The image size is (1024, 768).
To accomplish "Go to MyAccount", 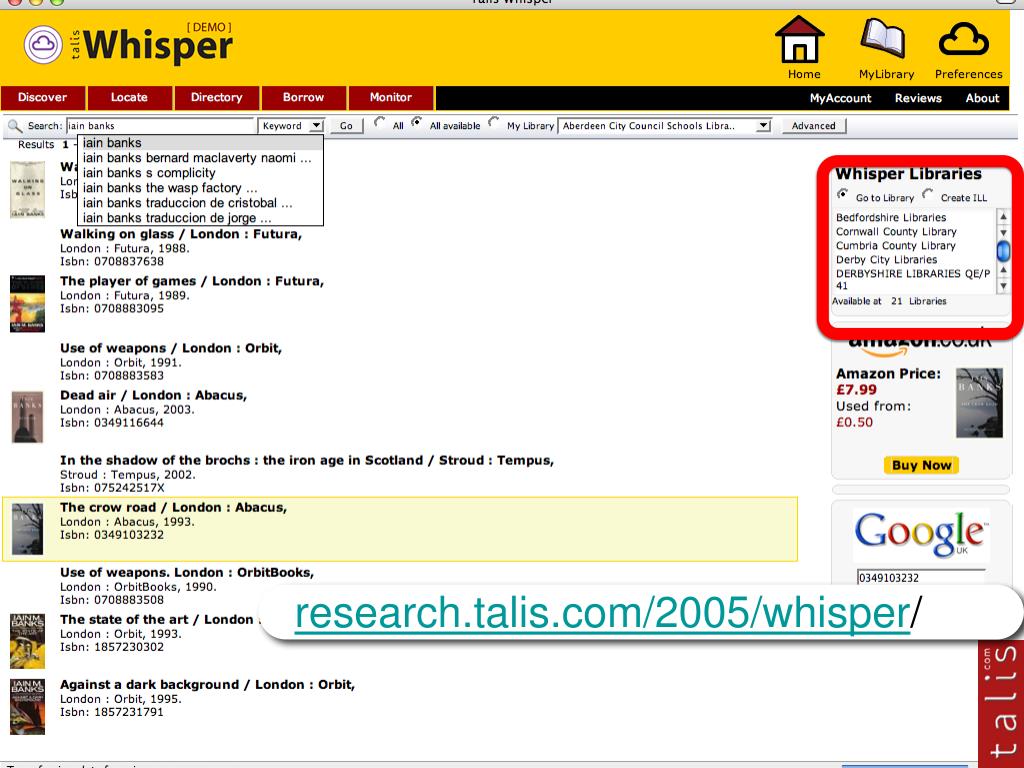I will pyautogui.click(x=840, y=98).
